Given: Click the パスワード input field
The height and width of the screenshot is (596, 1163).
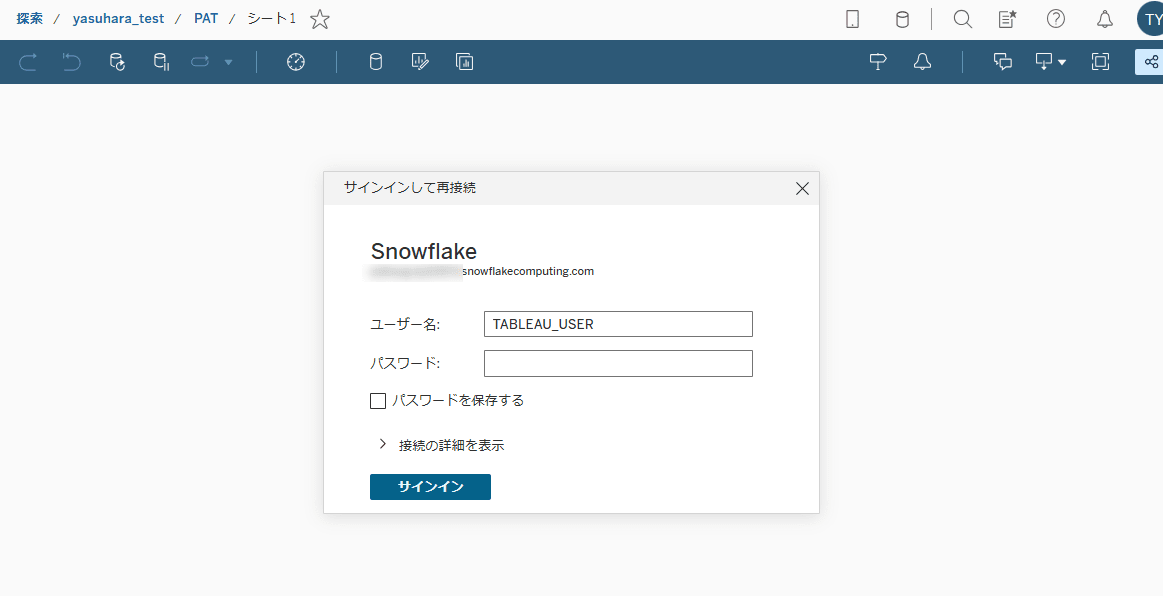Looking at the screenshot, I should click(x=618, y=364).
